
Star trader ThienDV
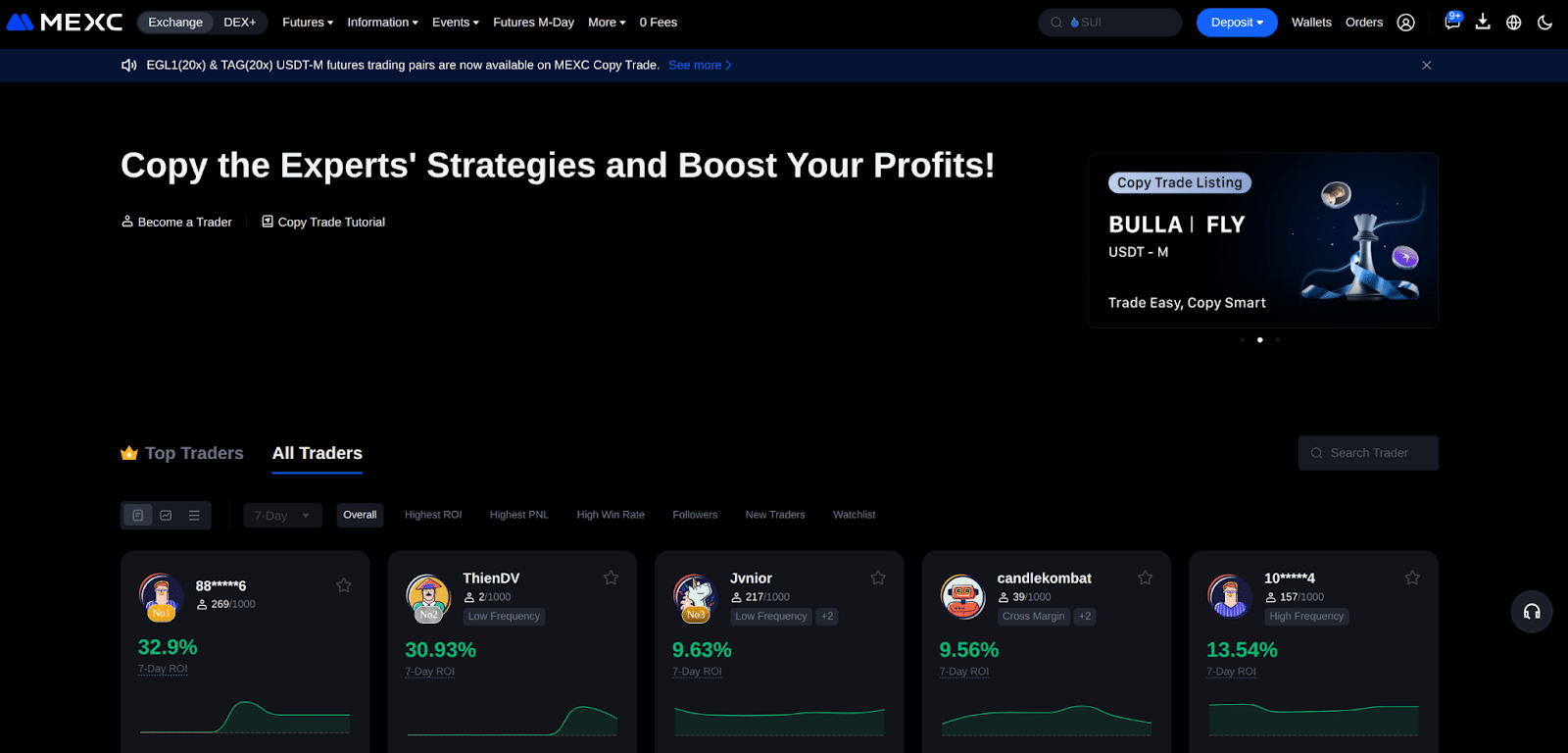click(x=611, y=577)
